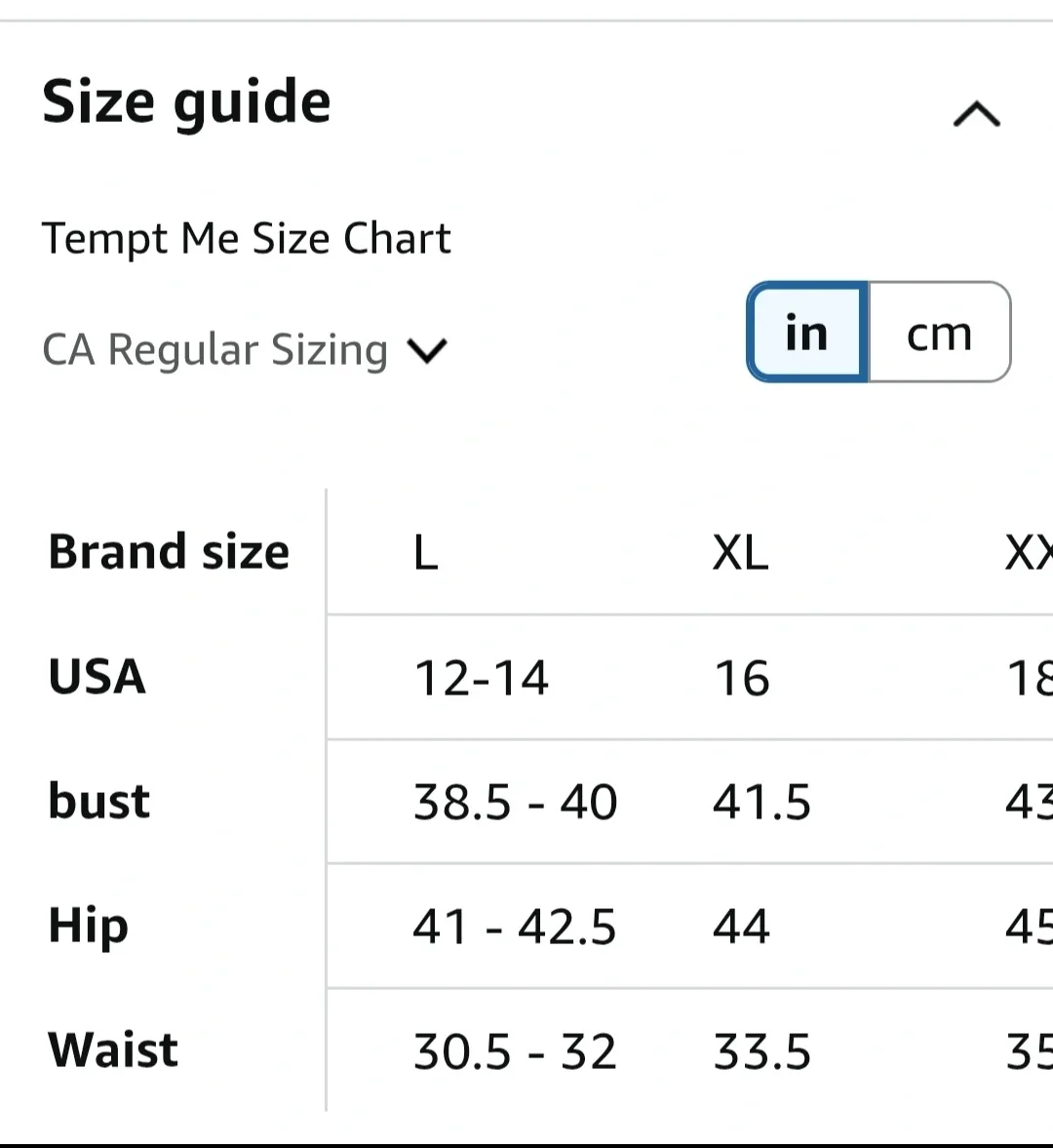Click the arrow beside CA Regular Sizing
Screen dimensions: 1053x1148
(x=427, y=350)
